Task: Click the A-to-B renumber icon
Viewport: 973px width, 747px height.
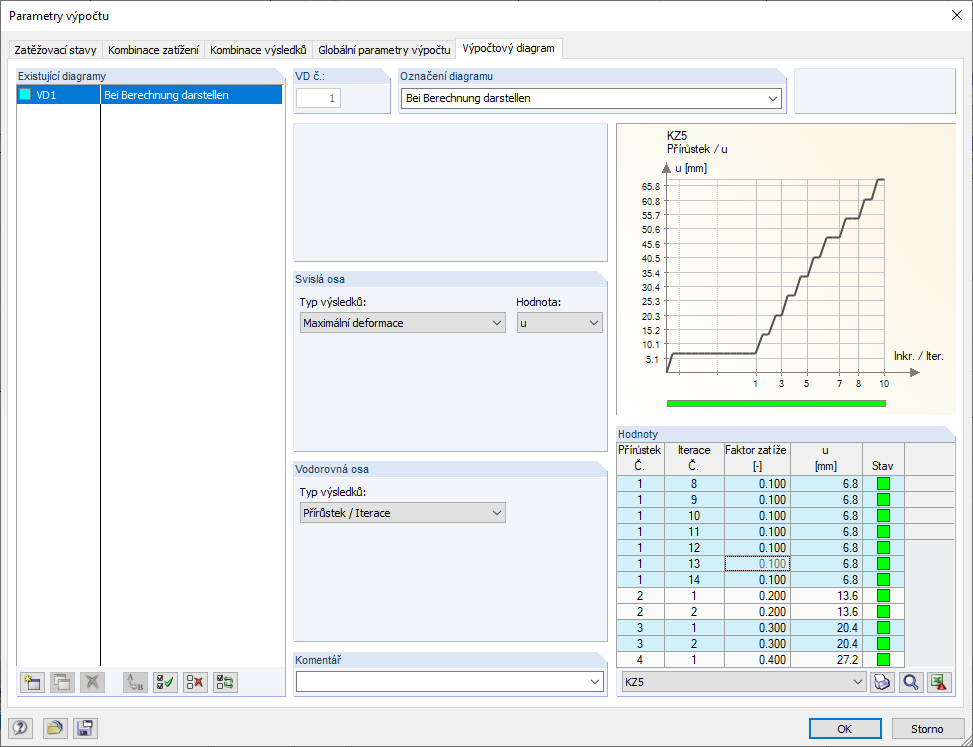Action: 135,682
